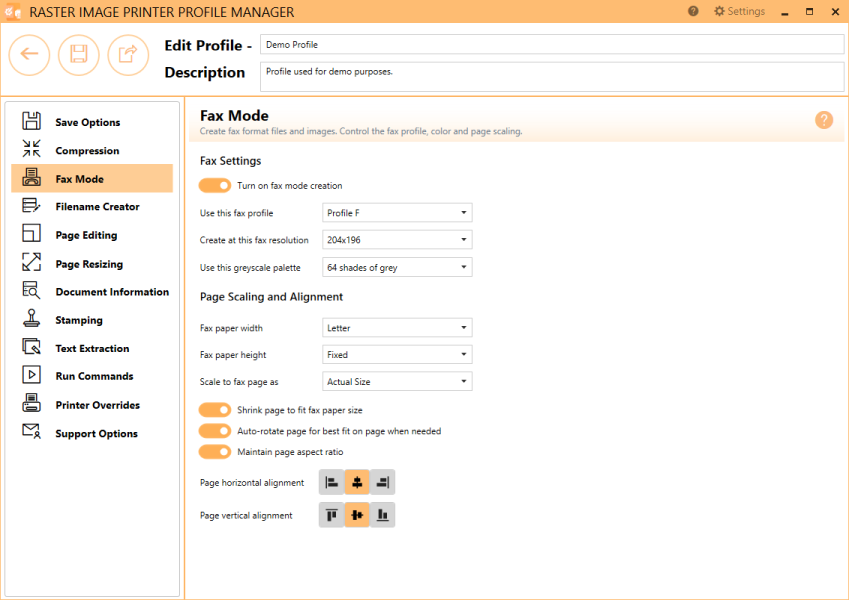Toggle Turn on fax mode creation
The image size is (849, 600).
pos(215,186)
